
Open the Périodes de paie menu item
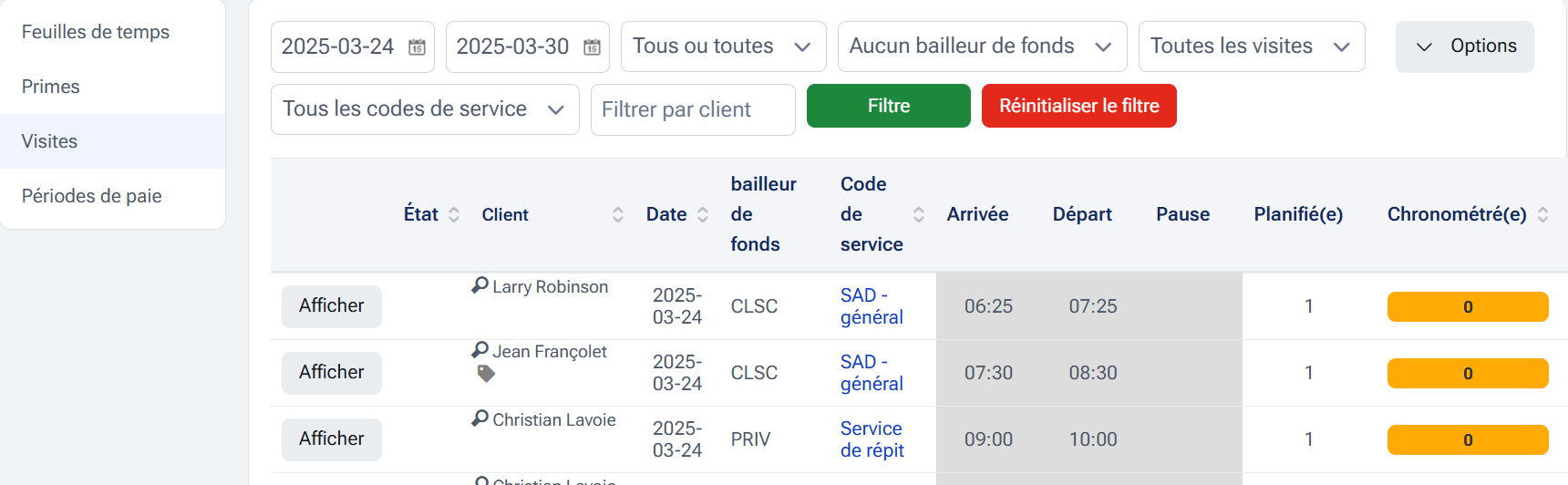[92, 196]
